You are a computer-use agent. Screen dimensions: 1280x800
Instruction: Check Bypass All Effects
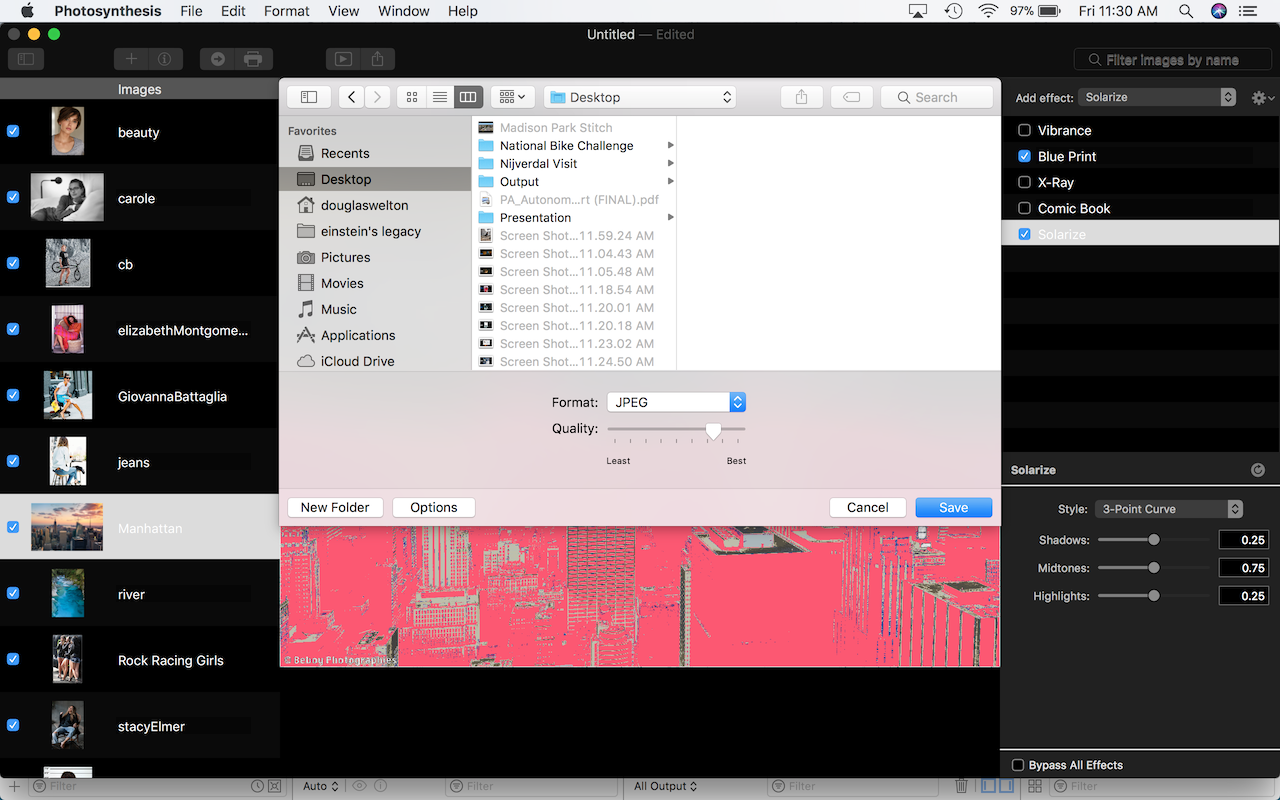pos(1018,765)
